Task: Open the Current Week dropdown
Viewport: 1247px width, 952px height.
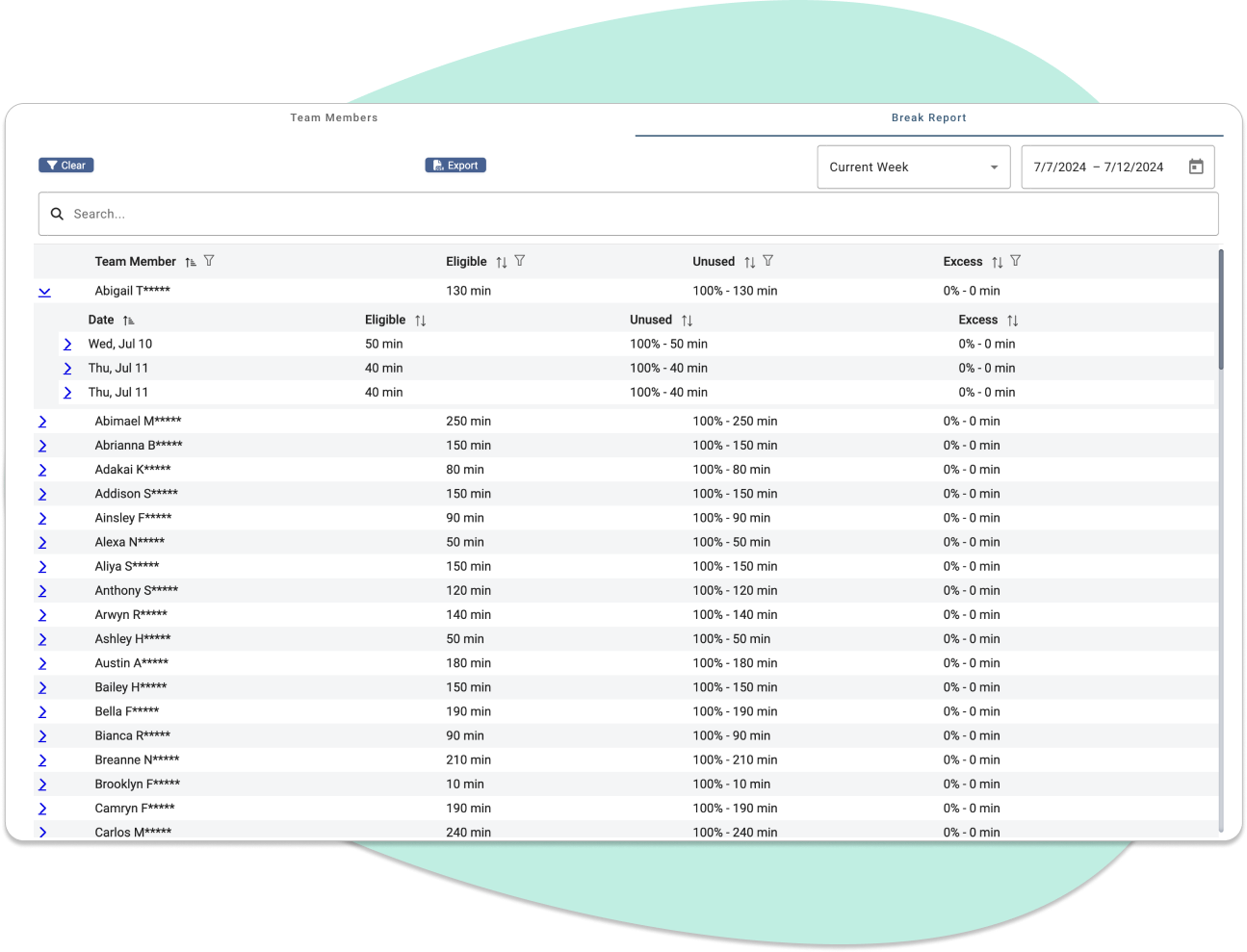Action: click(913, 167)
